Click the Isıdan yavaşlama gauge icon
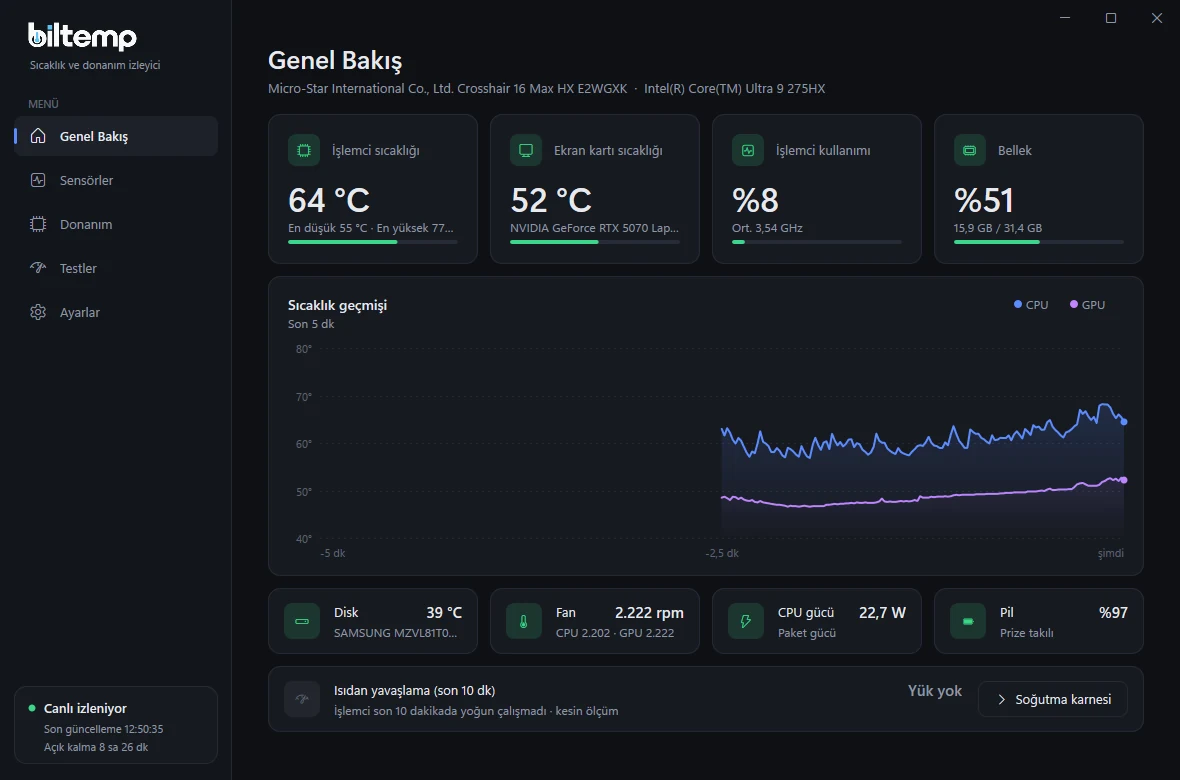 [302, 699]
